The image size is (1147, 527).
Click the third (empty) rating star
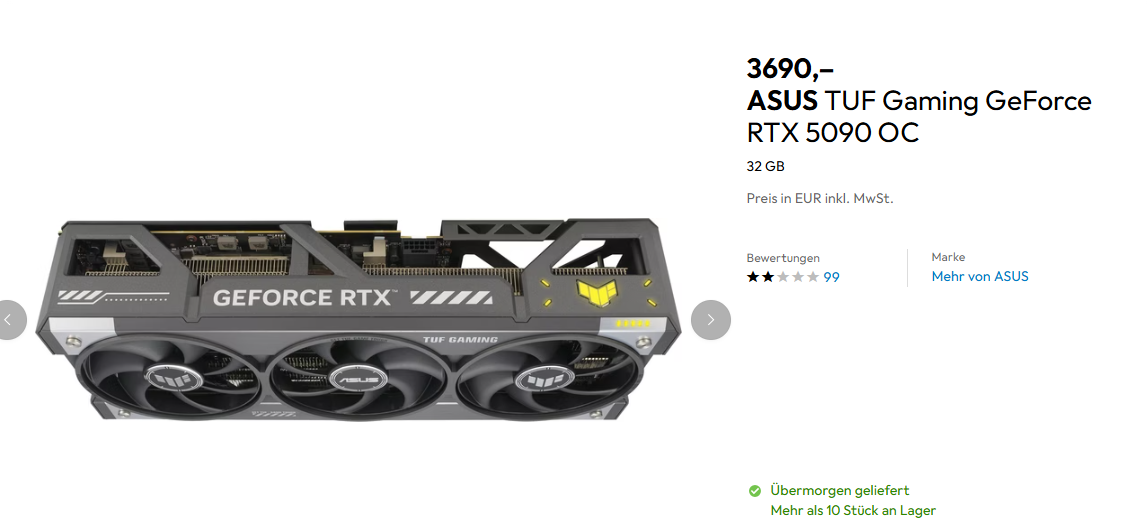click(x=783, y=277)
